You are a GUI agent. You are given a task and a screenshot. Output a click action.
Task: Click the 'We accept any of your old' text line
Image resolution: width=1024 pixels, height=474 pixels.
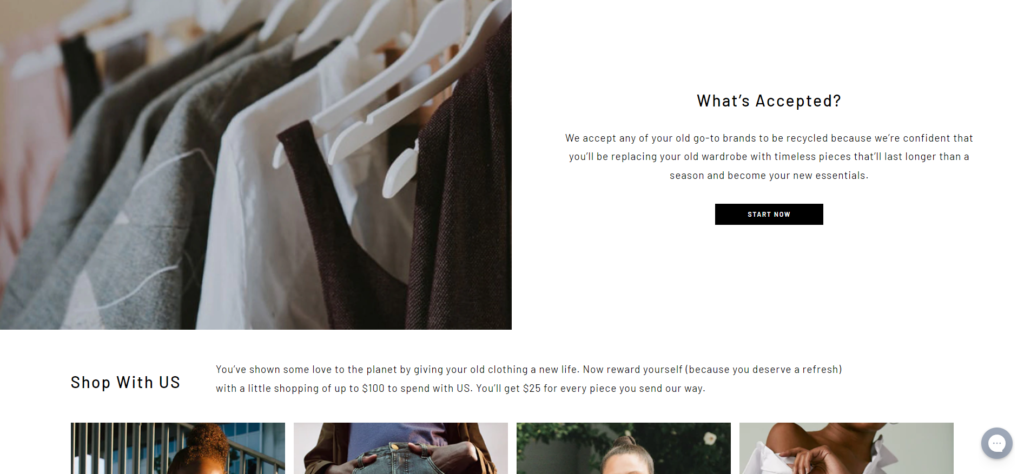769,138
